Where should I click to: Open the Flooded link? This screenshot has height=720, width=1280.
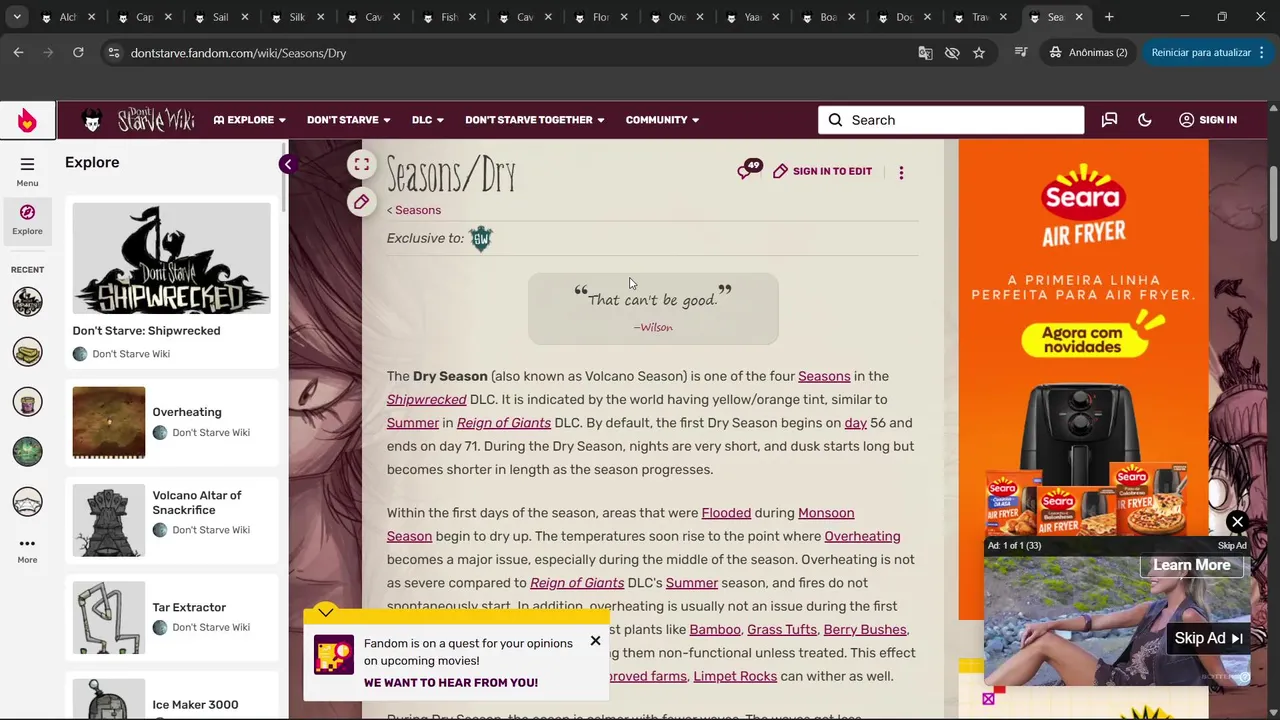pyautogui.click(x=726, y=513)
